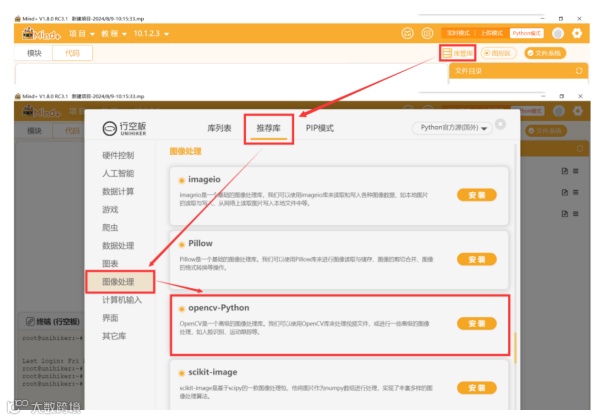The height and width of the screenshot is (420, 607).
Task: Select the 爬虫 category
Action: tap(110, 228)
